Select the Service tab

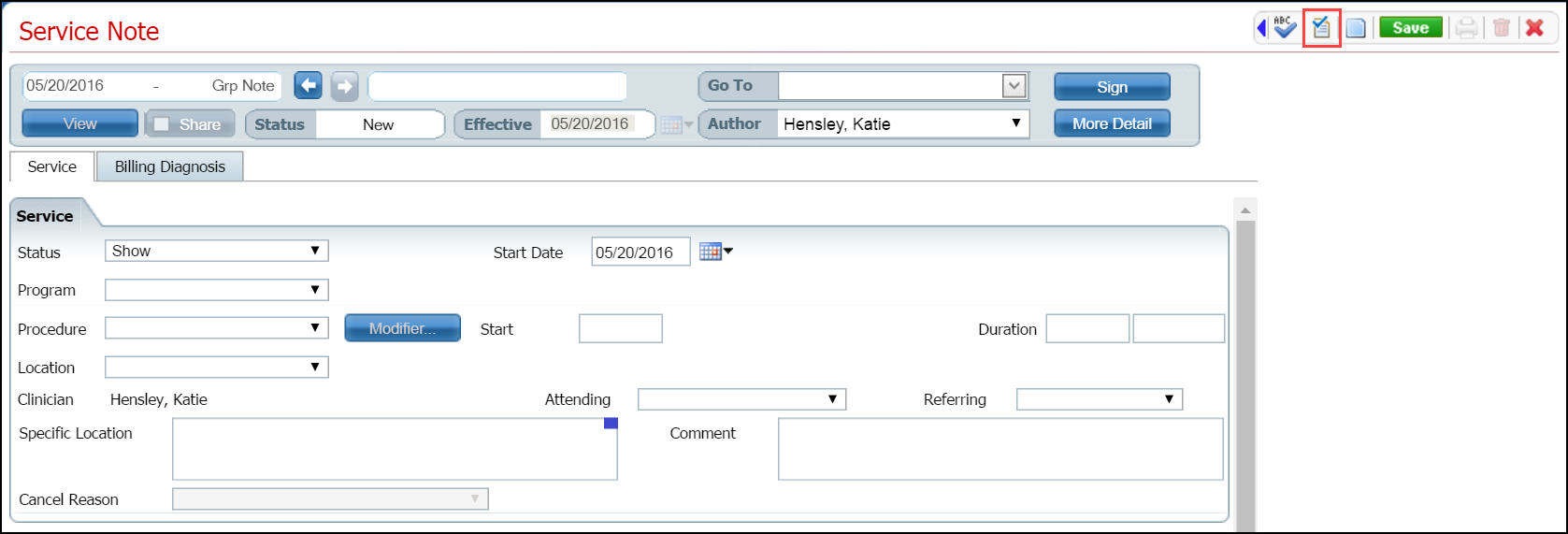(x=51, y=166)
